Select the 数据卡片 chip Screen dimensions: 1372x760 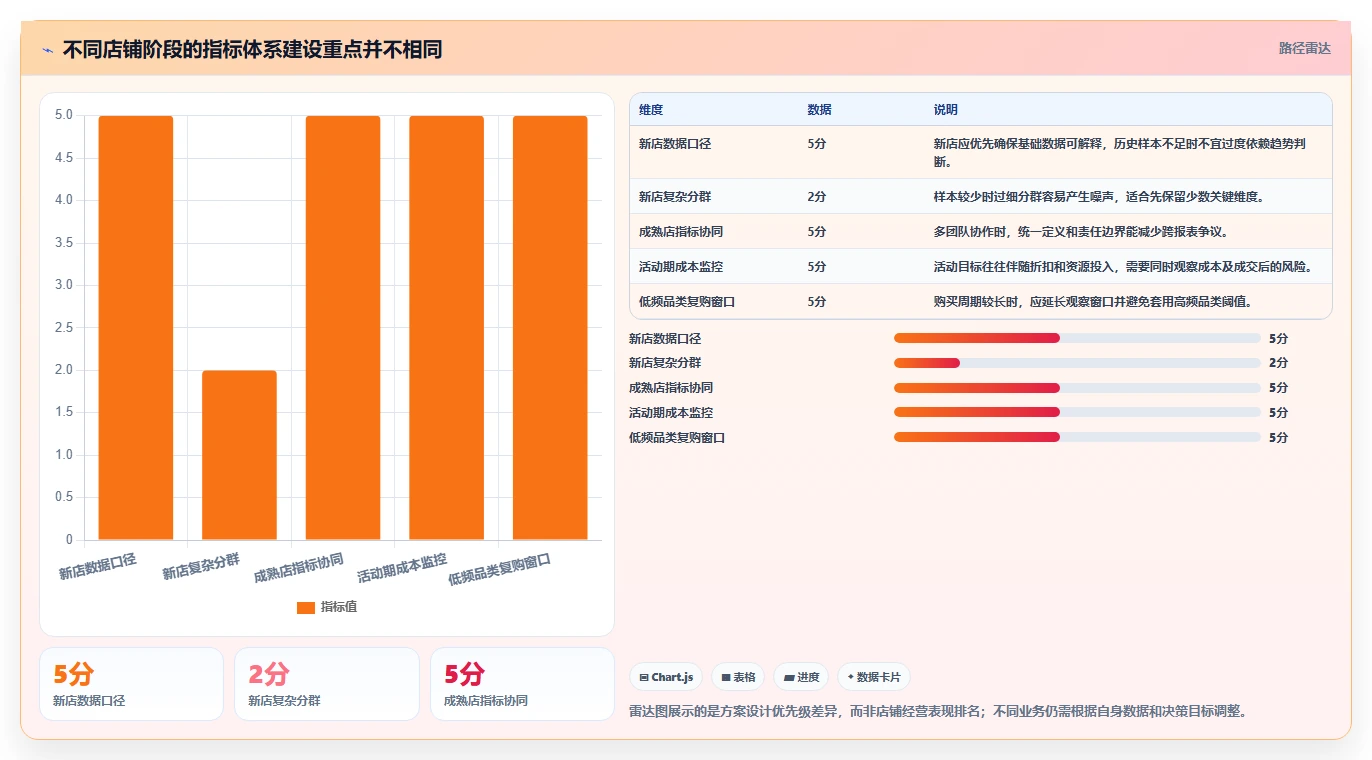(x=873, y=677)
